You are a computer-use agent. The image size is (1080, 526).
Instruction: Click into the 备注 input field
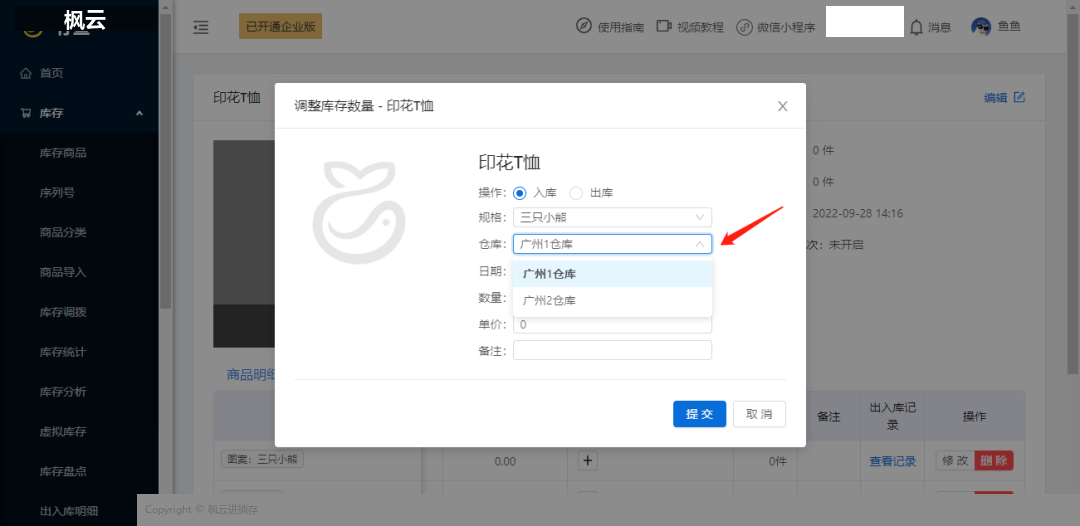612,350
